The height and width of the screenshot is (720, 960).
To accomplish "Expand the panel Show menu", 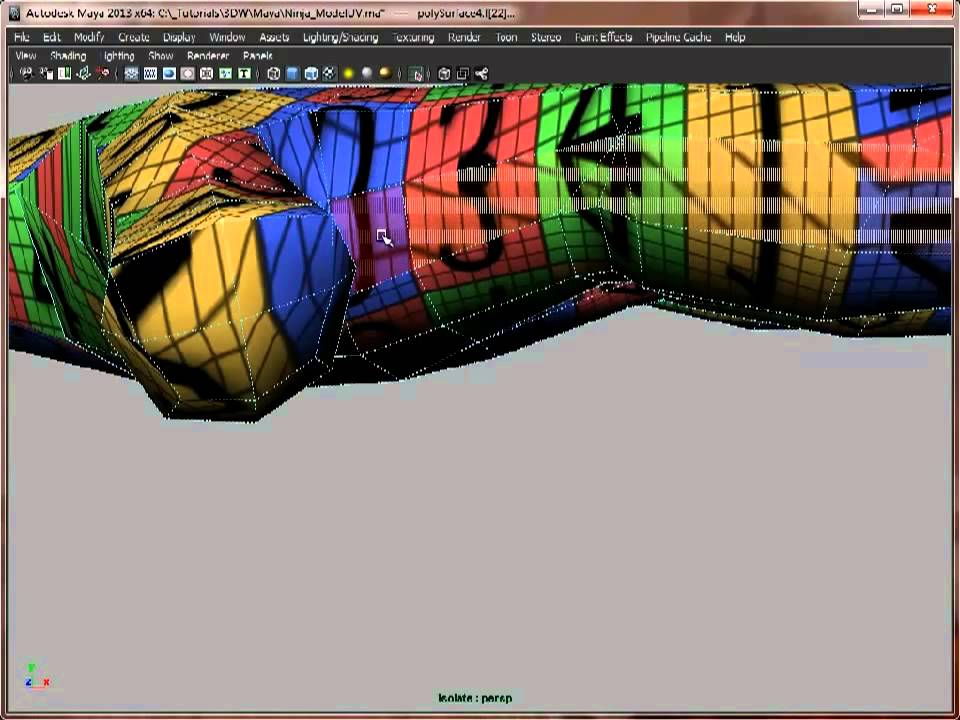I will tap(160, 56).
